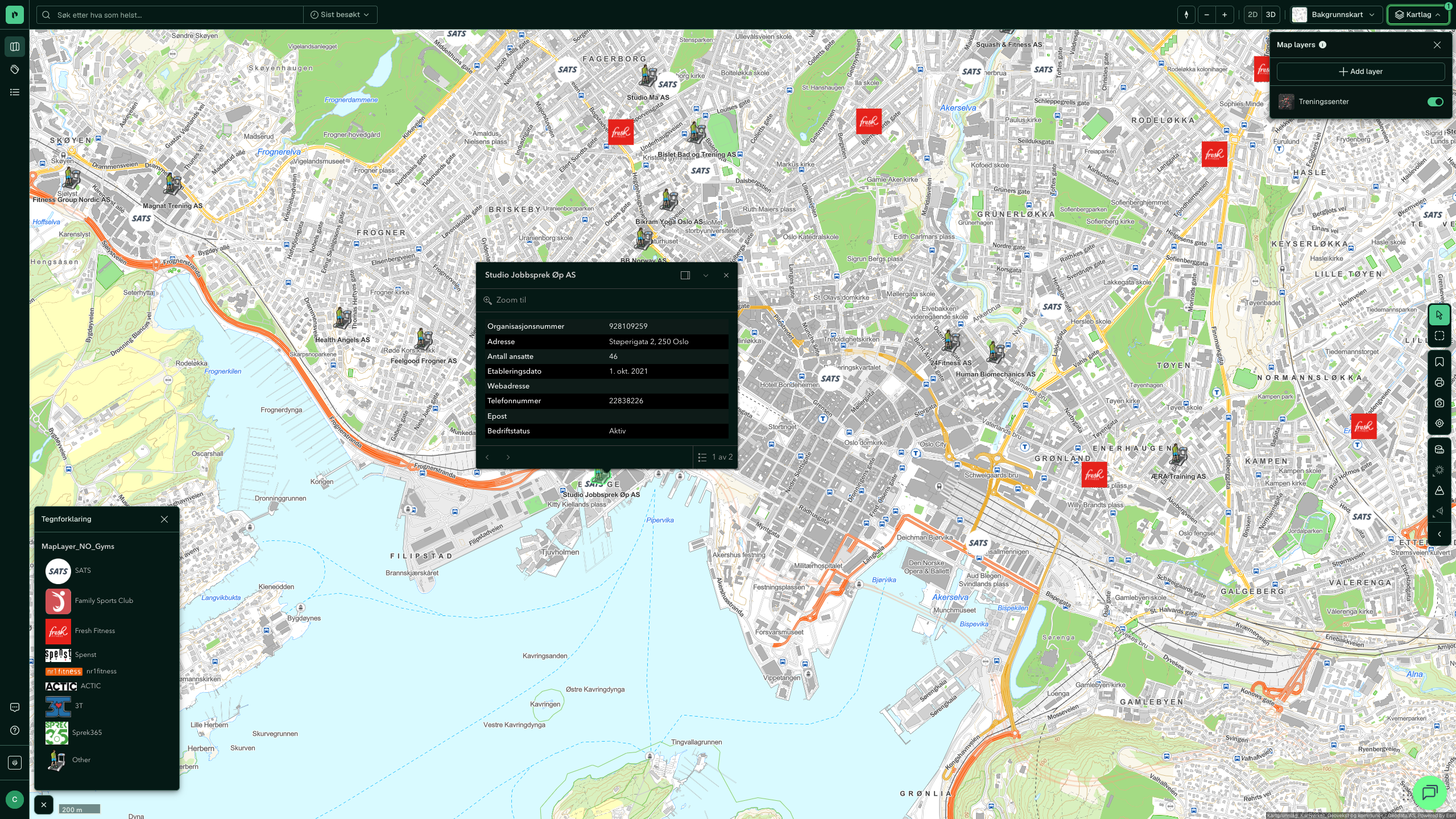This screenshot has width=1456, height=819.
Task: Open the print map tool
Action: point(1440,382)
